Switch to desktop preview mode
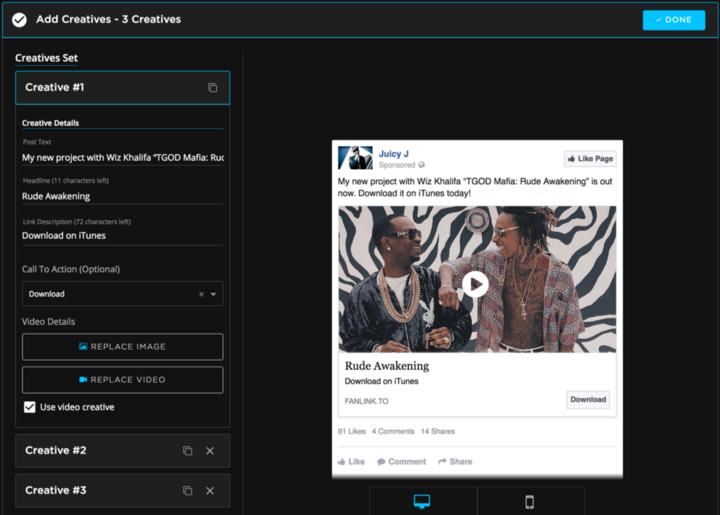 pyautogui.click(x=422, y=501)
